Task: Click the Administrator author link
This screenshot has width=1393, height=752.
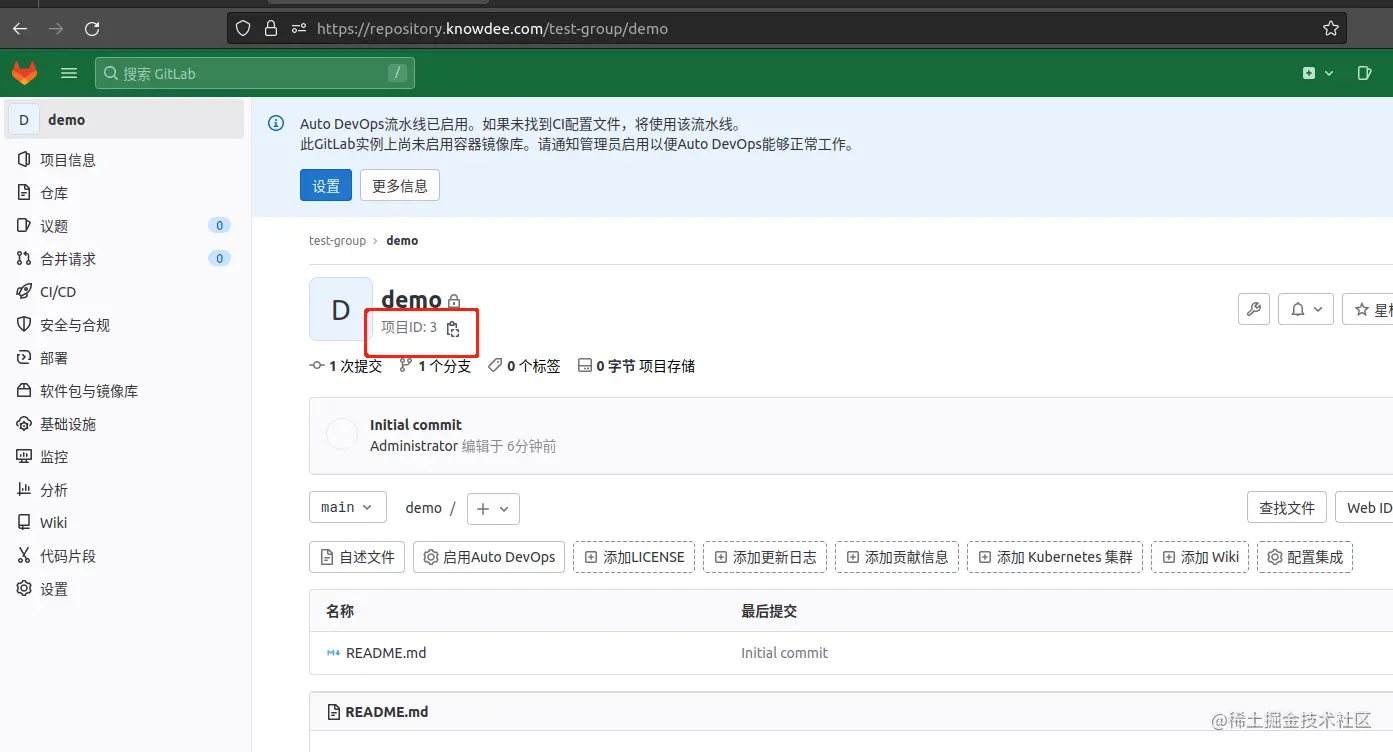Action: pos(414,446)
